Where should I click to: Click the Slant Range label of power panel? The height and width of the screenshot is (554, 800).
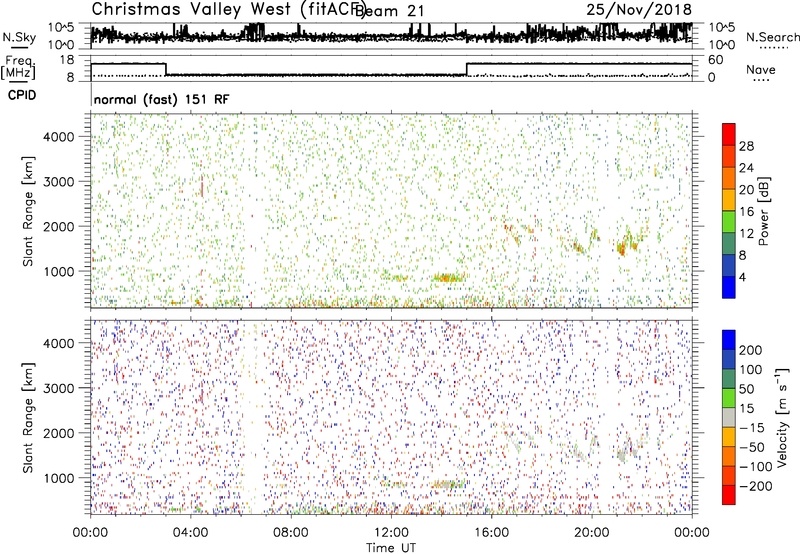[28, 211]
